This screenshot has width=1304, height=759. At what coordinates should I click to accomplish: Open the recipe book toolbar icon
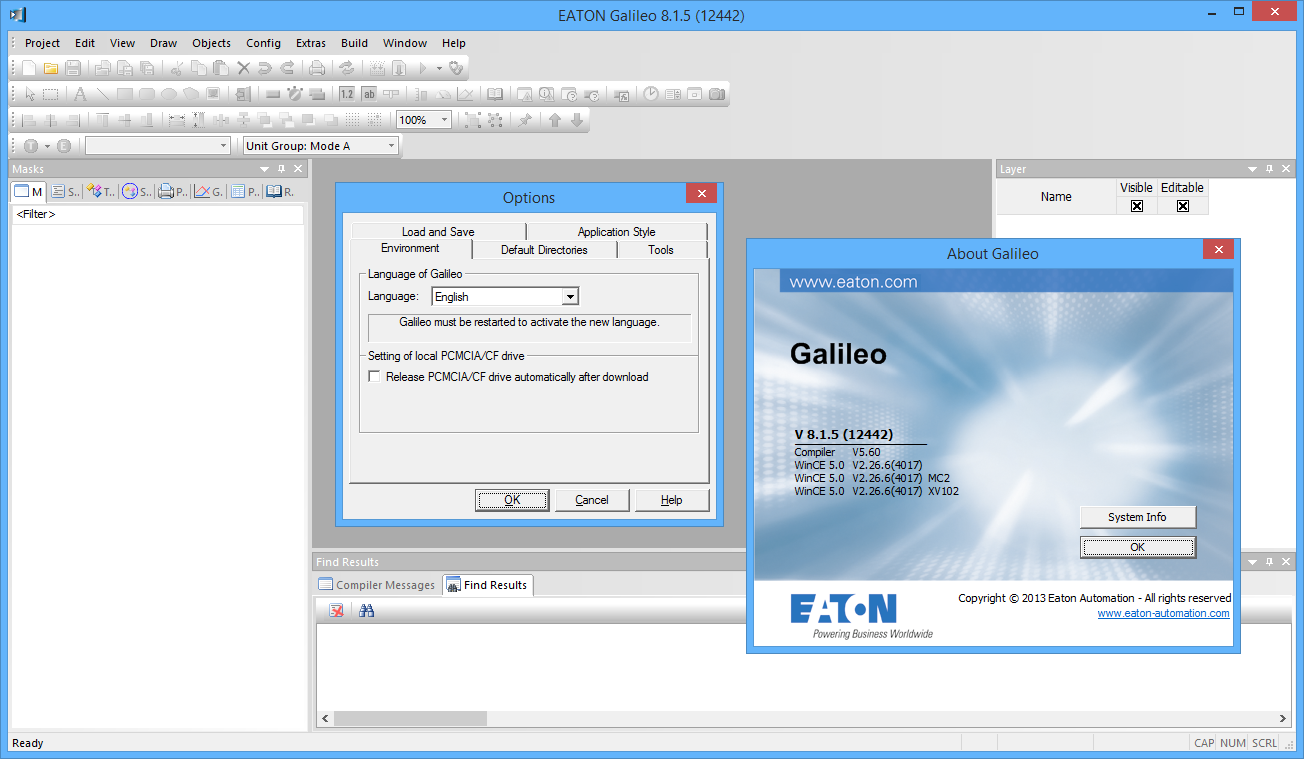495,95
